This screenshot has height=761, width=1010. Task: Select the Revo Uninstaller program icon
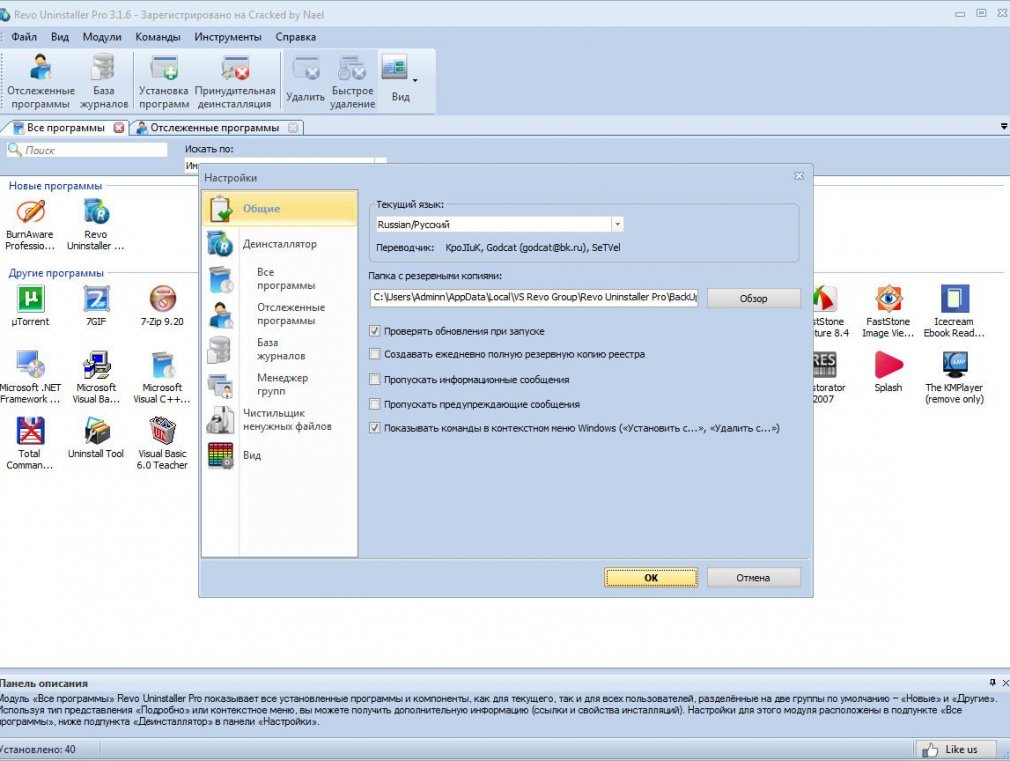point(95,224)
